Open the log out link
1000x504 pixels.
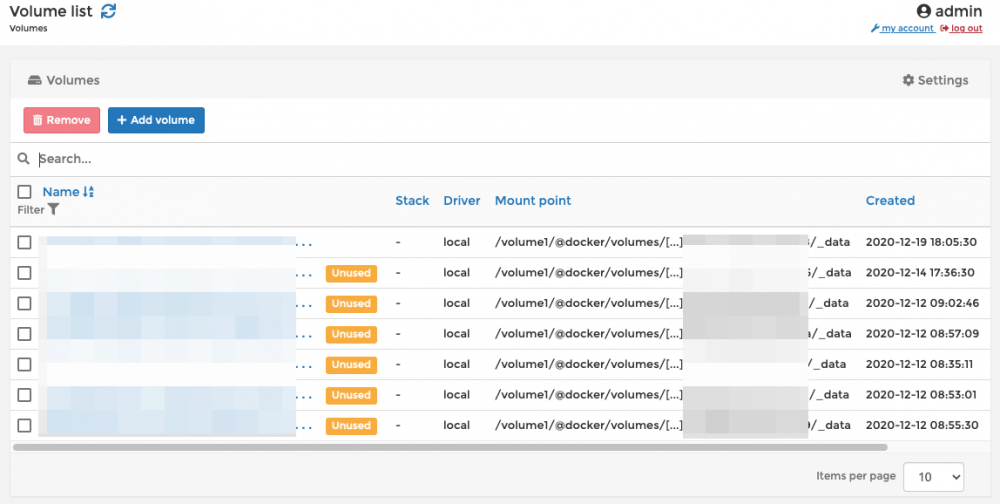(x=966, y=29)
